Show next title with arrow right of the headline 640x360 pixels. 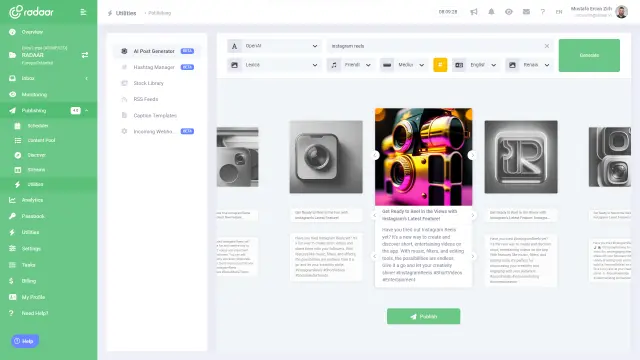473,215
